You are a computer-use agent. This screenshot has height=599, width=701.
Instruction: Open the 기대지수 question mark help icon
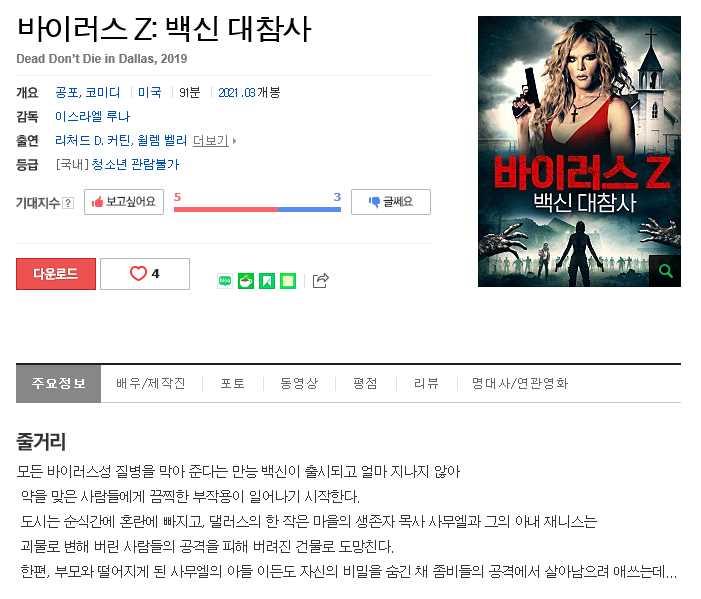[68, 203]
